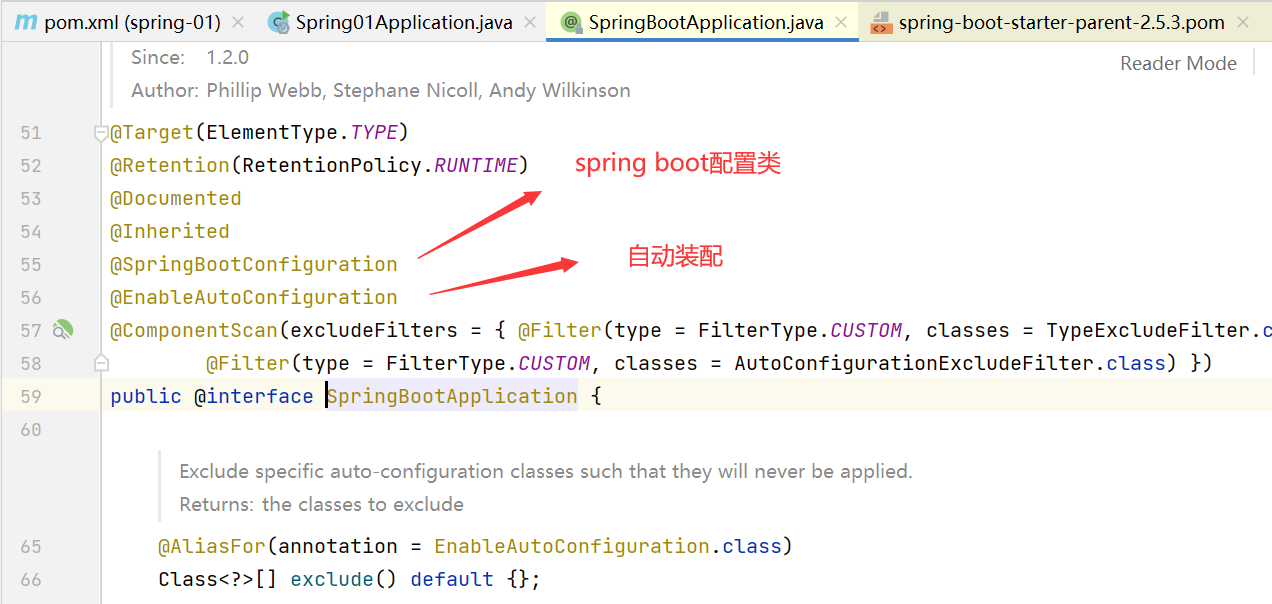Click the @AliasFor annotation on line 65
The width and height of the screenshot is (1272, 604).
212,546
